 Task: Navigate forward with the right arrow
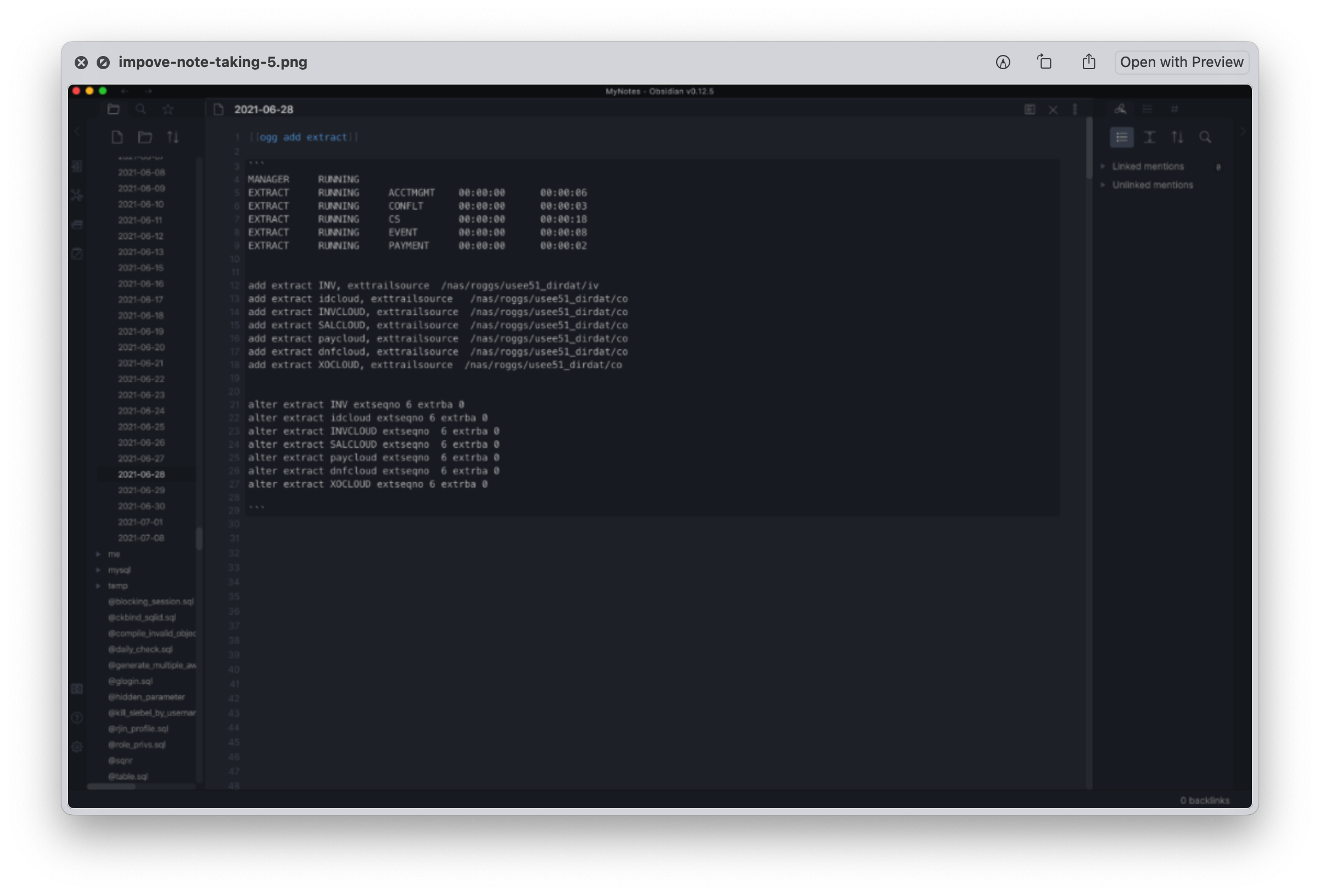[148, 91]
